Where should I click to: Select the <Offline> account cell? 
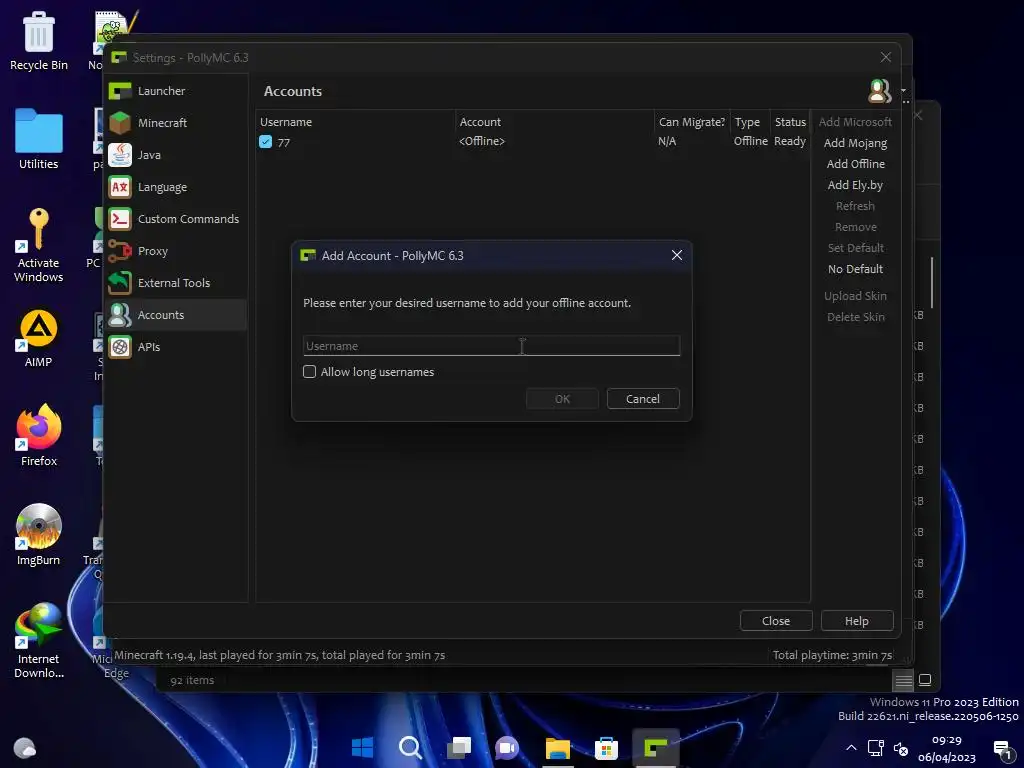[482, 141]
